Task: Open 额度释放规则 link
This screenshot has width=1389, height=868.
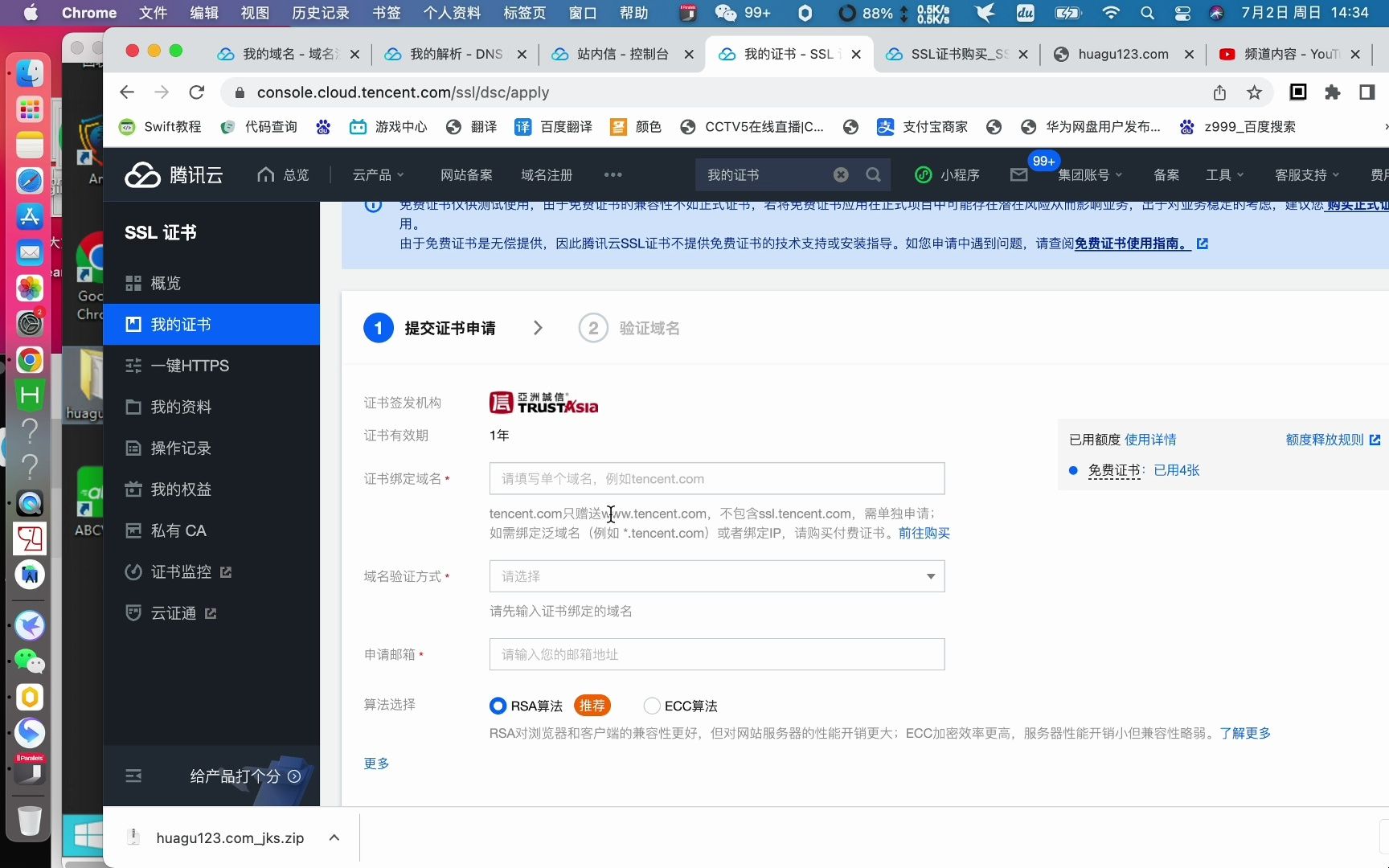Action: point(1333,440)
